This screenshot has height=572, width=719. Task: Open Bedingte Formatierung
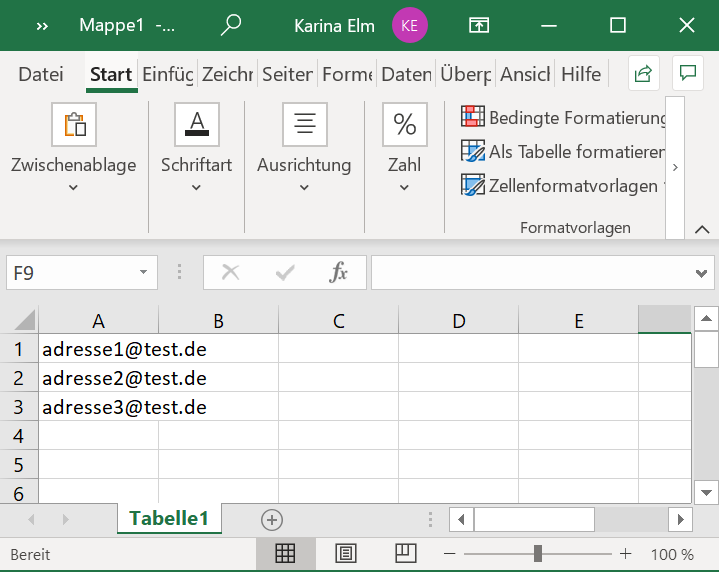pos(563,117)
